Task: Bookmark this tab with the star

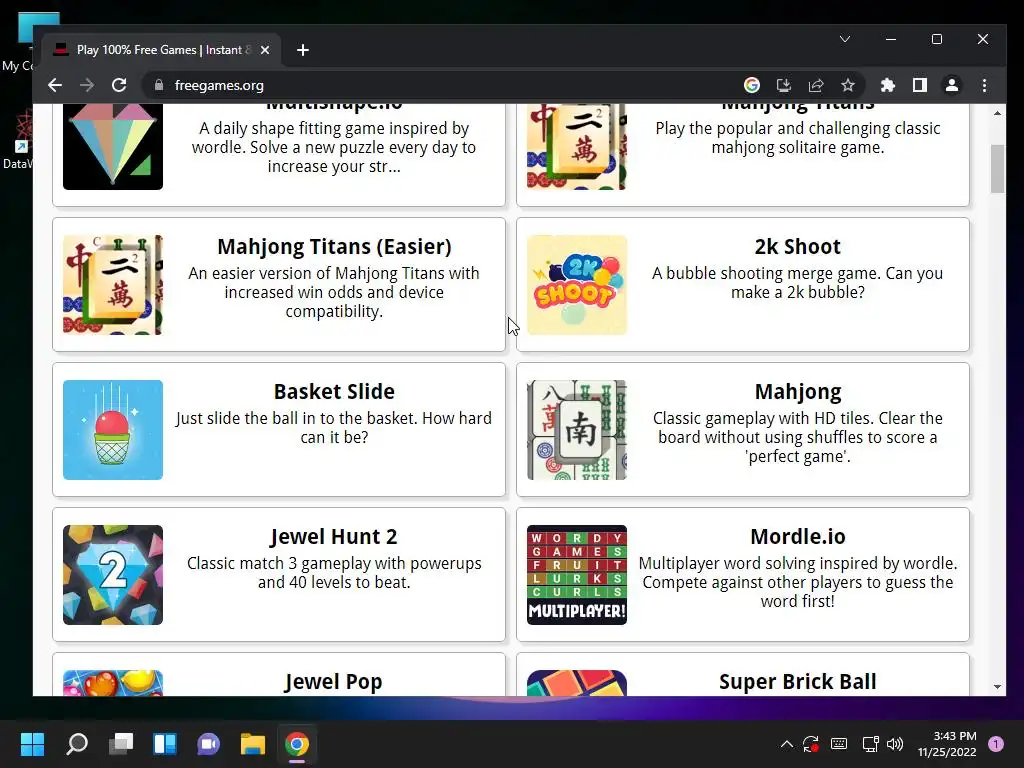Action: (x=848, y=86)
